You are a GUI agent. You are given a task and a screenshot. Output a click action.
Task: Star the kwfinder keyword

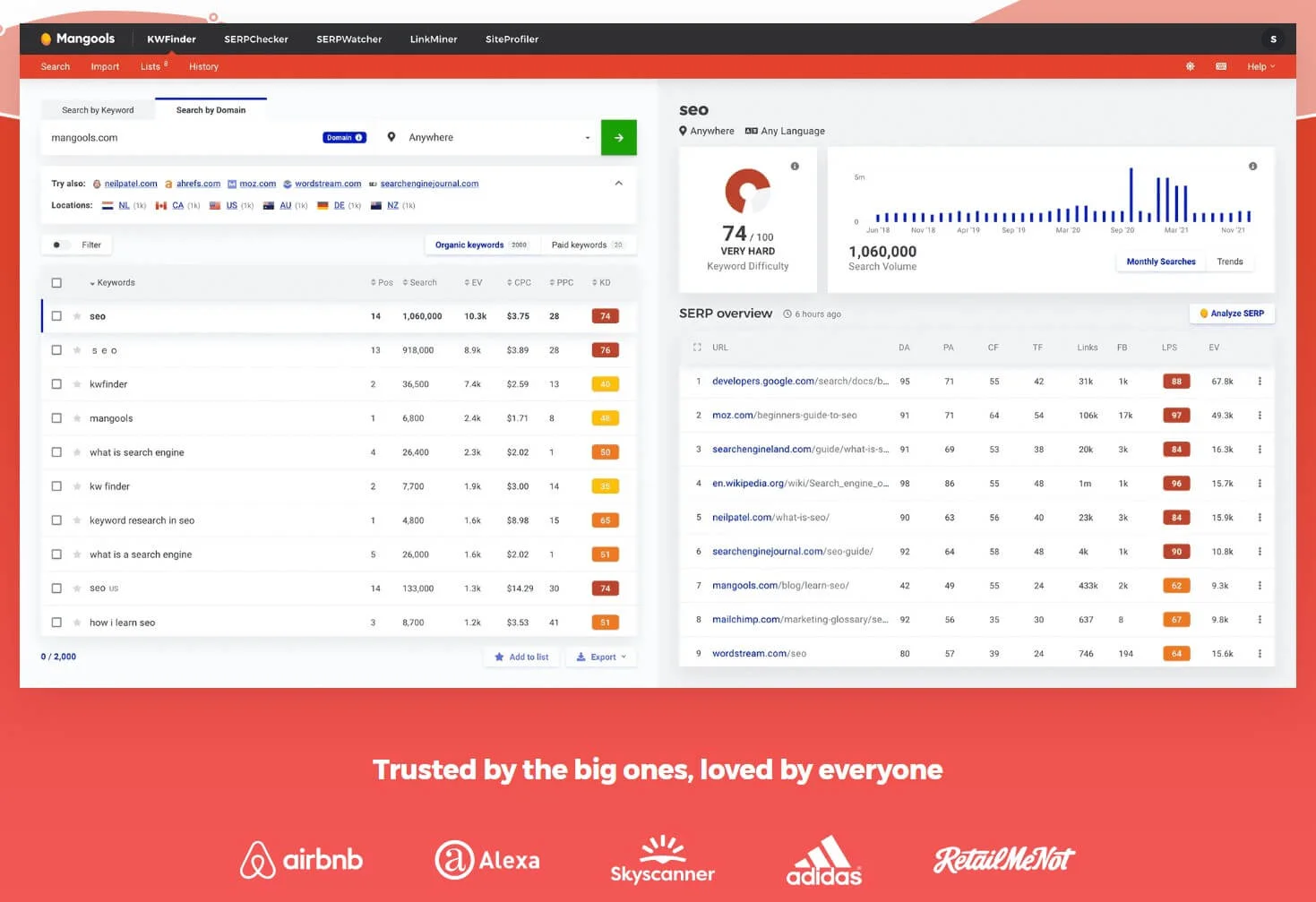tap(77, 384)
